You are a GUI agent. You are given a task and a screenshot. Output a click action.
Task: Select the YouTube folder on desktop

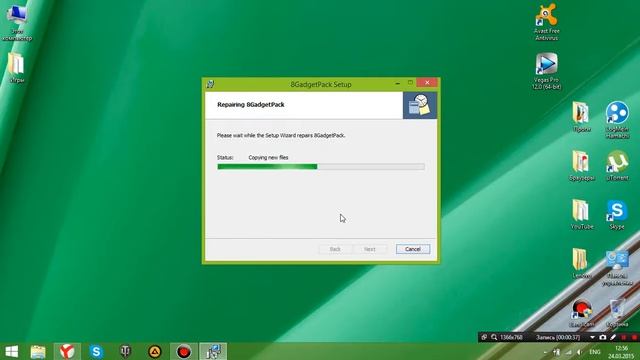[581, 215]
